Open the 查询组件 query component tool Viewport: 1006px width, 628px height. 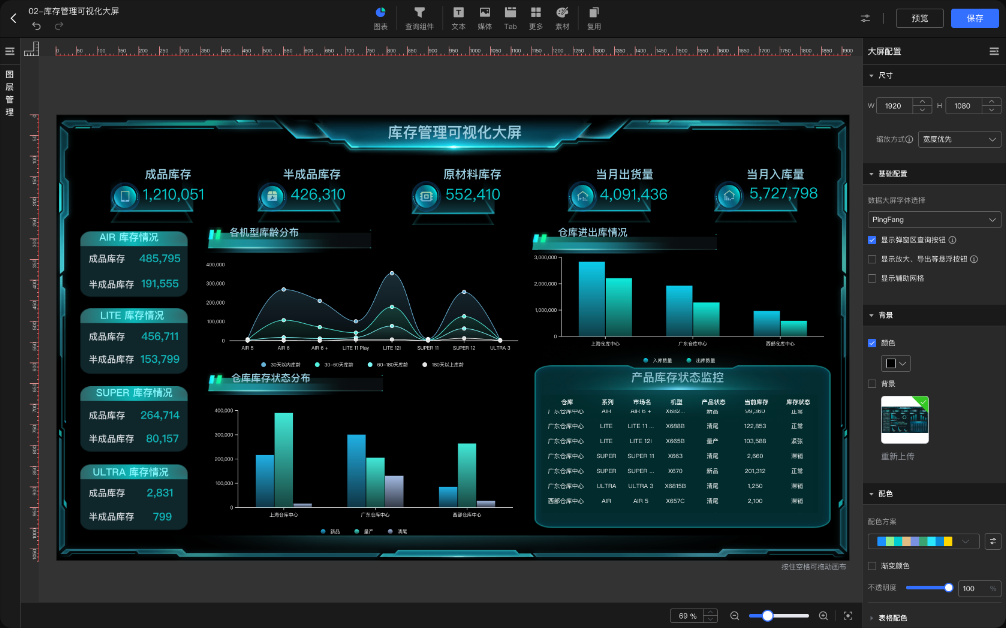422,17
